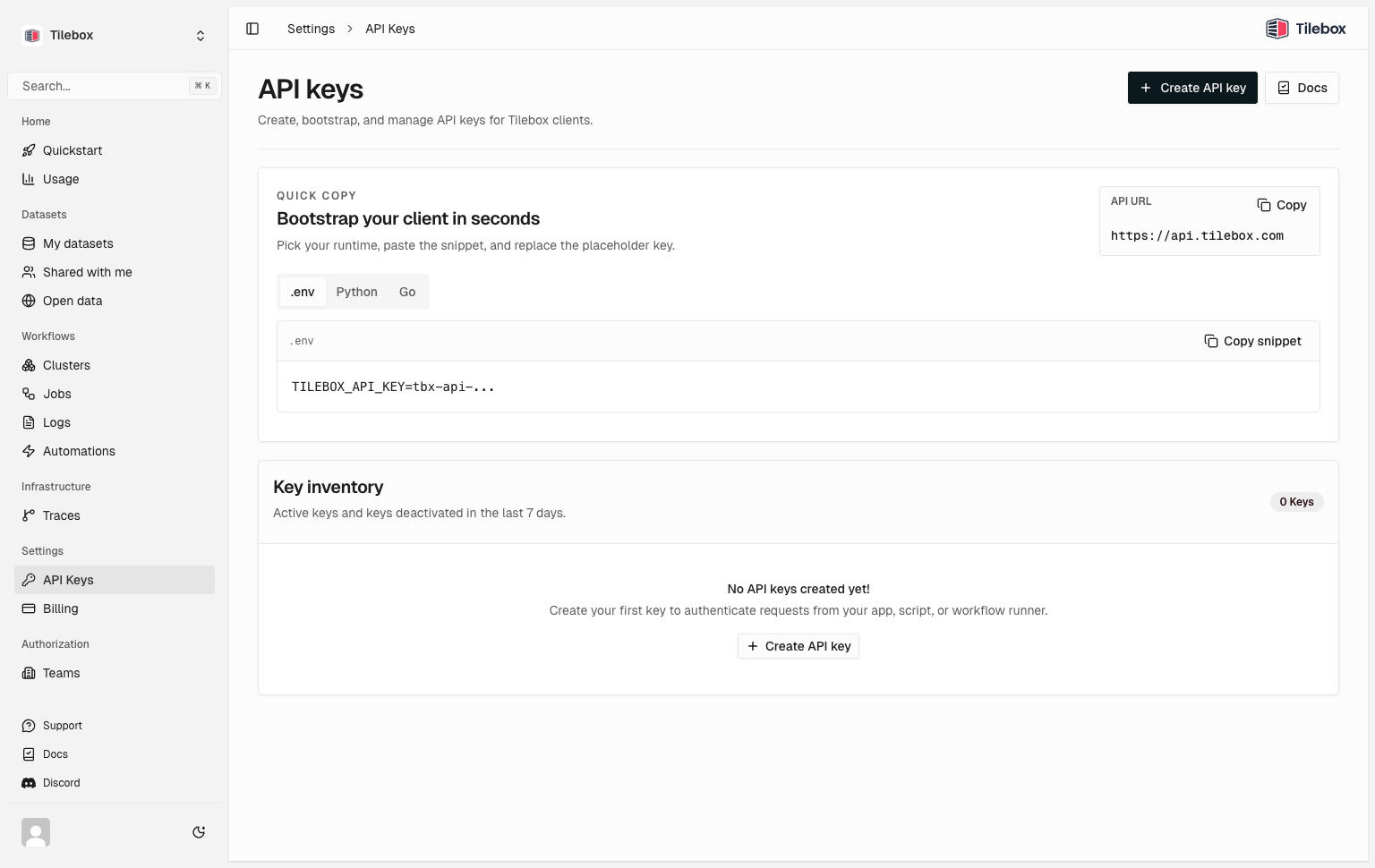Copy the API URL
The height and width of the screenshot is (868, 1375).
pos(1282,205)
